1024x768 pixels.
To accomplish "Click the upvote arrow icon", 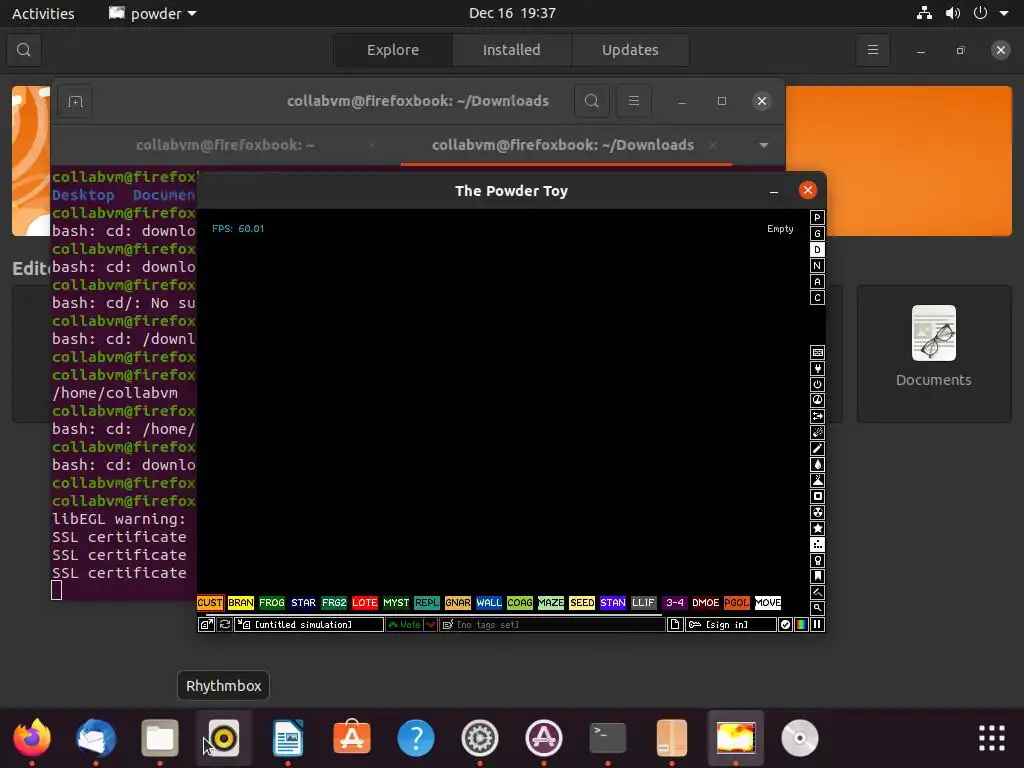I will pos(404,625).
